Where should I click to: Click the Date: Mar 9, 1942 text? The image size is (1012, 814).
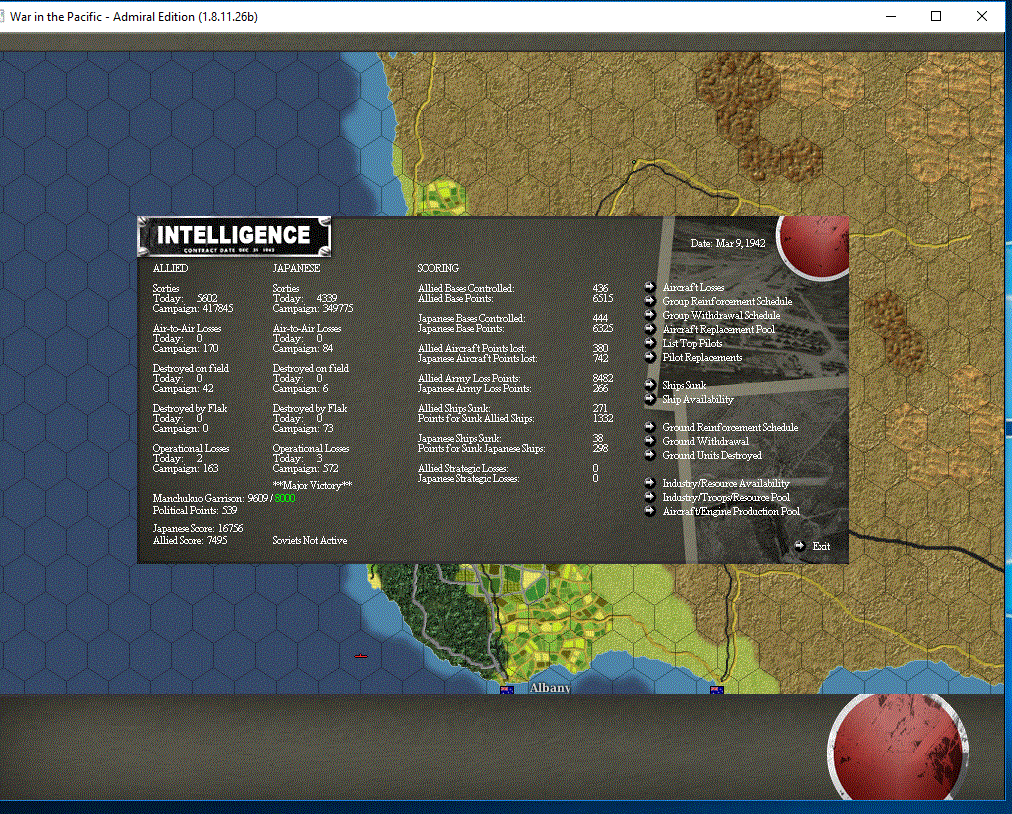tap(728, 243)
